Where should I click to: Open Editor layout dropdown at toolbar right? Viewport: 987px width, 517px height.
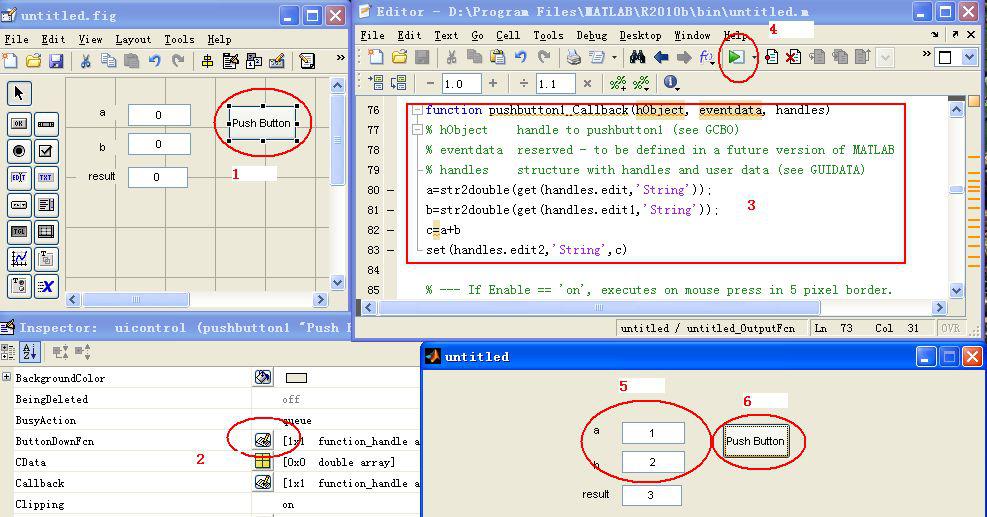pos(969,58)
